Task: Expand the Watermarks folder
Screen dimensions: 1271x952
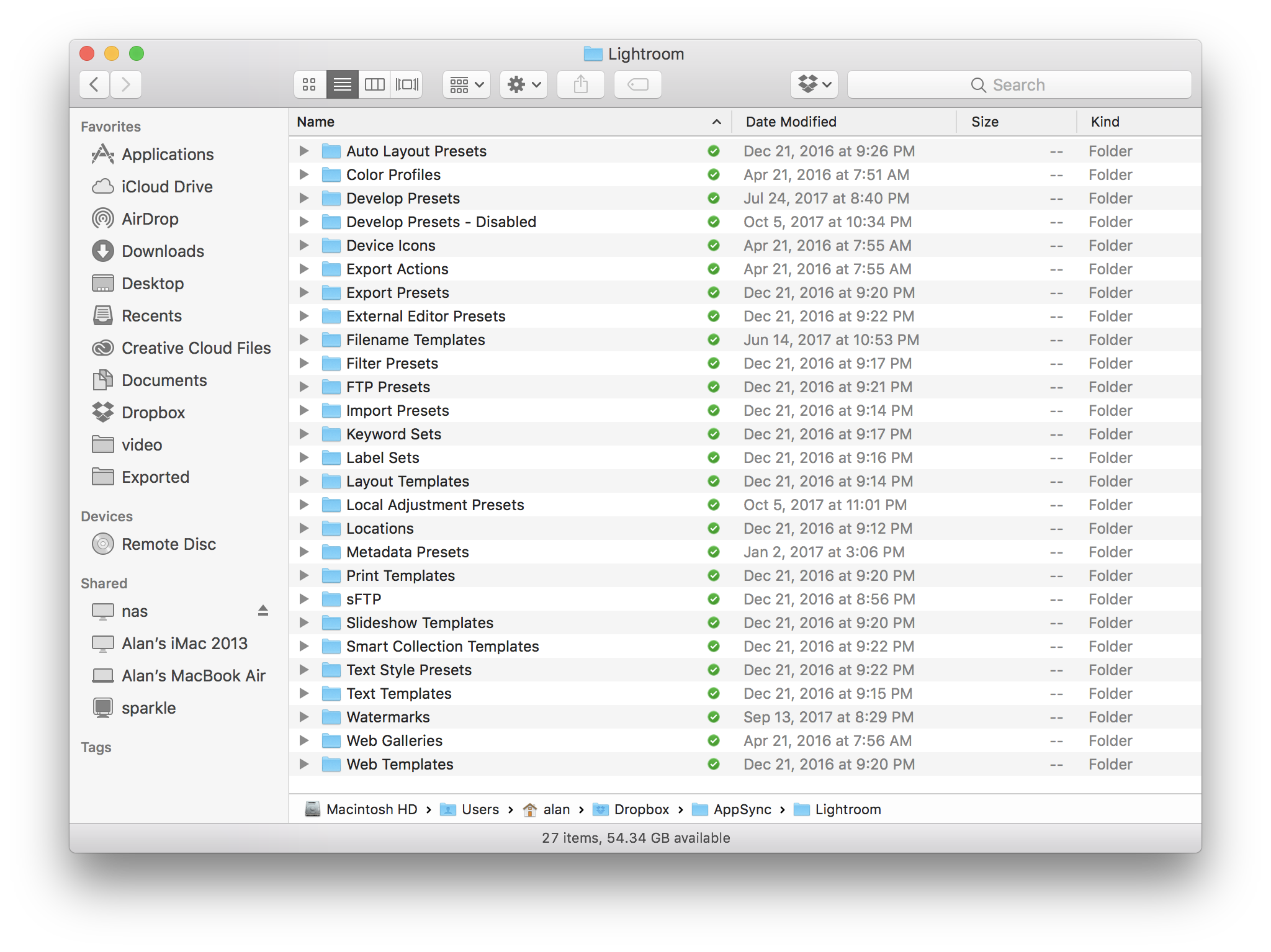Action: click(304, 717)
